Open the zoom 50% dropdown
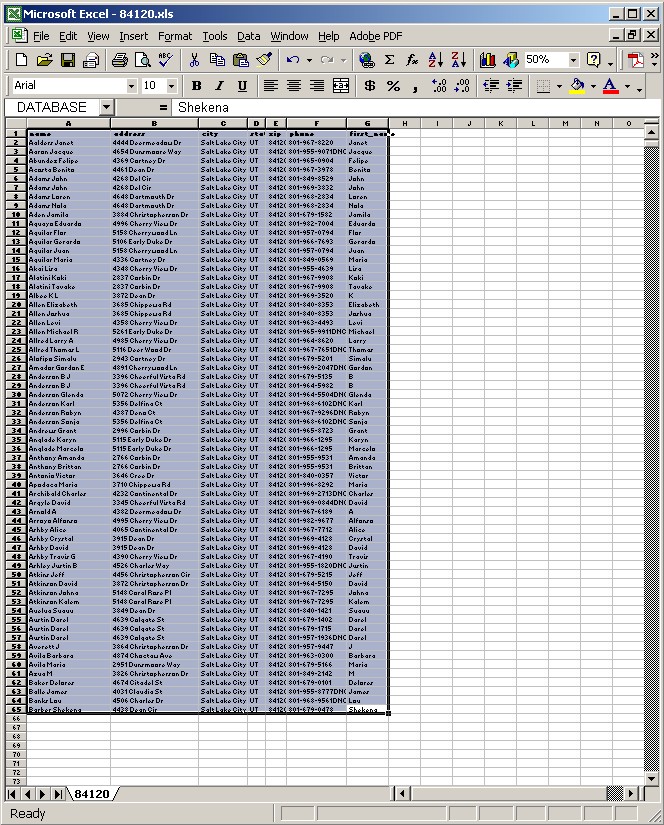664x825 pixels. 574,60
